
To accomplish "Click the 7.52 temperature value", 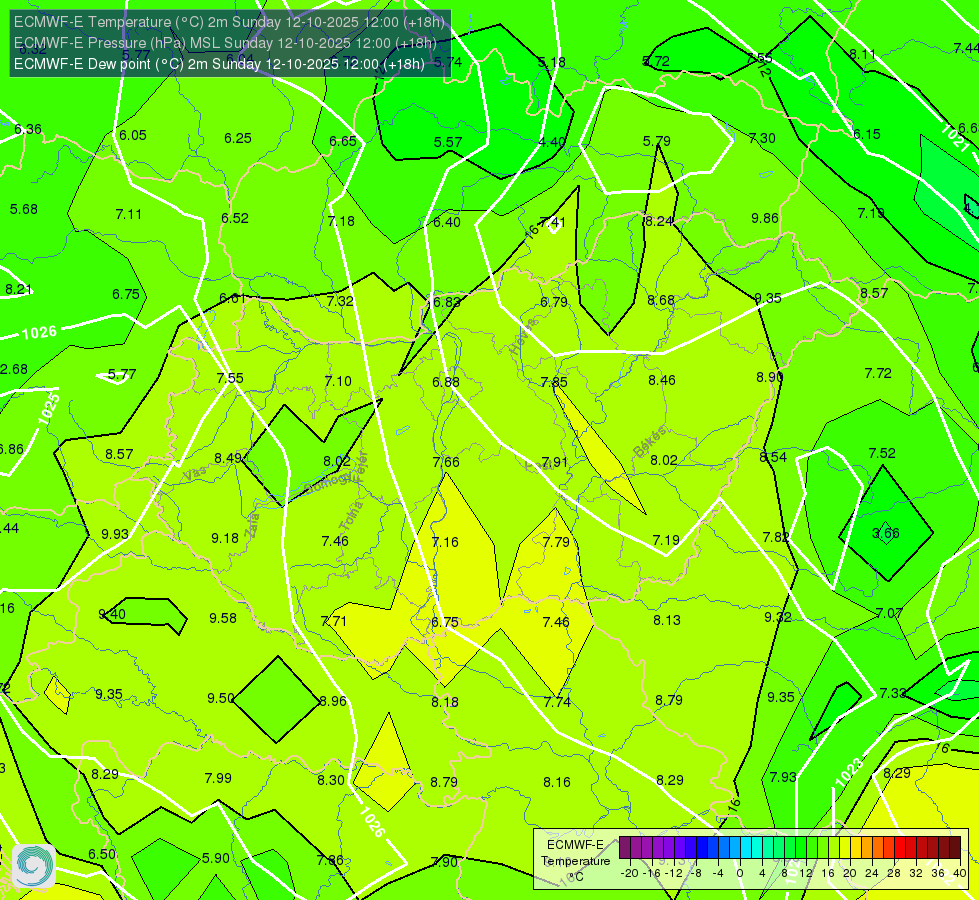I will (882, 453).
